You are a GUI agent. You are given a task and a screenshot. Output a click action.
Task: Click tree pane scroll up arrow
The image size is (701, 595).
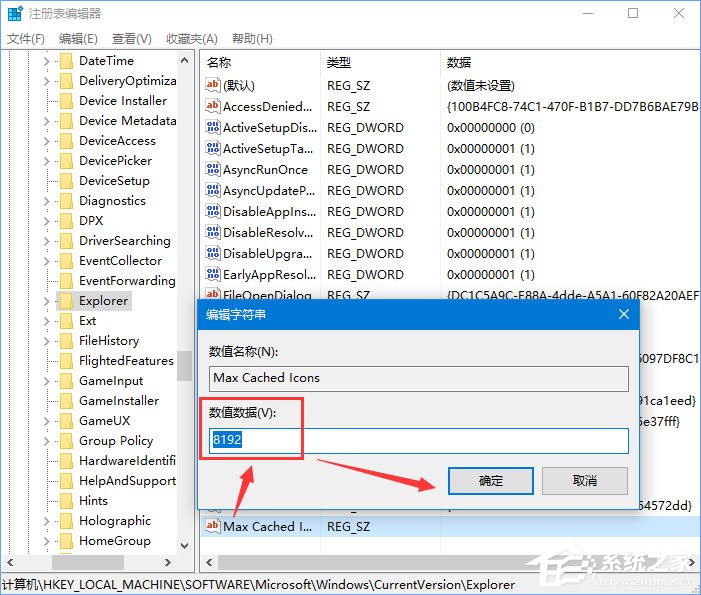[184, 60]
